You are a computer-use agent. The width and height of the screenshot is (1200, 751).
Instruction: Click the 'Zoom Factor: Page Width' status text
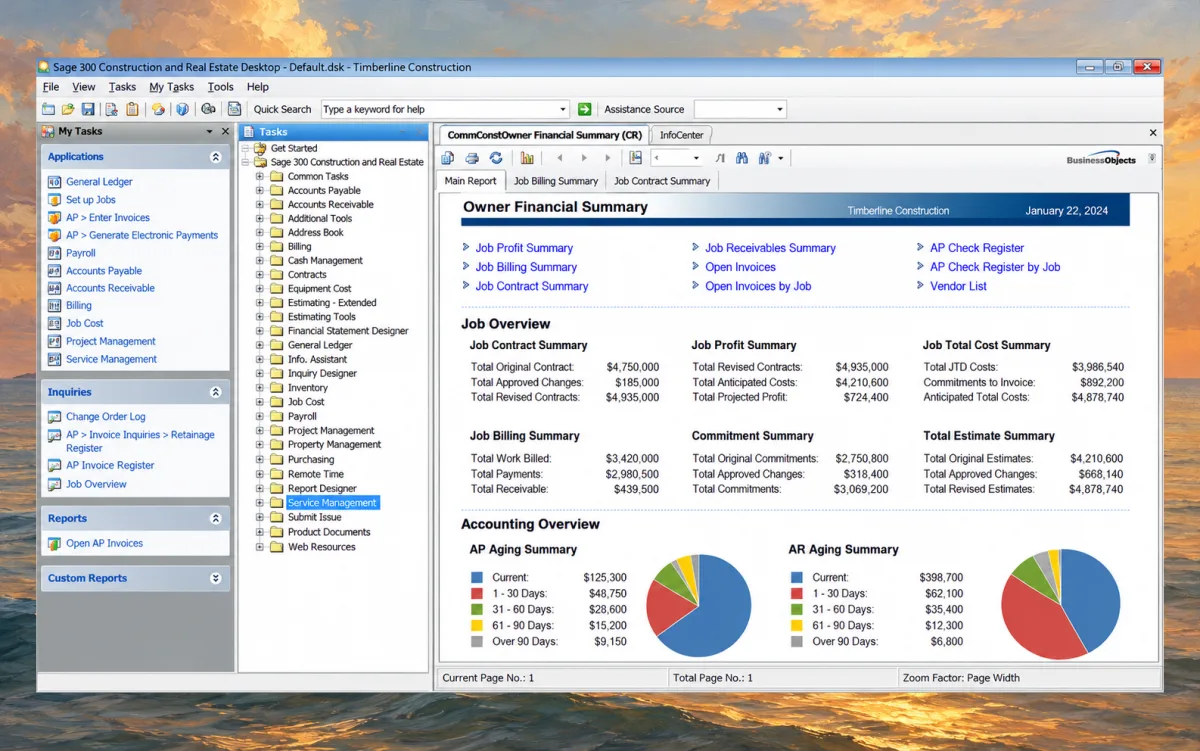(x=961, y=678)
